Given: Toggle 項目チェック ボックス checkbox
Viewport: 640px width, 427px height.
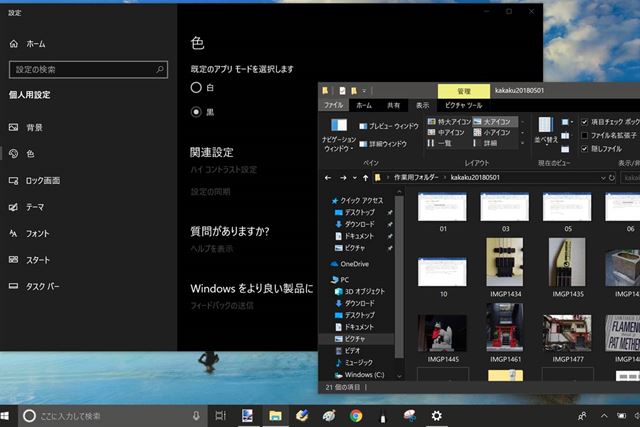Looking at the screenshot, I should pyautogui.click(x=584, y=122).
